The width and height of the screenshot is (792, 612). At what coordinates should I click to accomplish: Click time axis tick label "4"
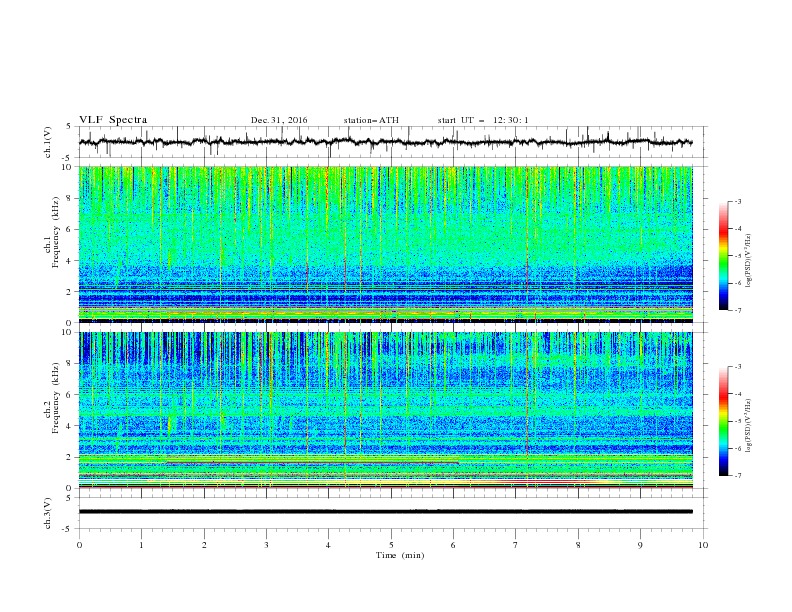coord(329,545)
